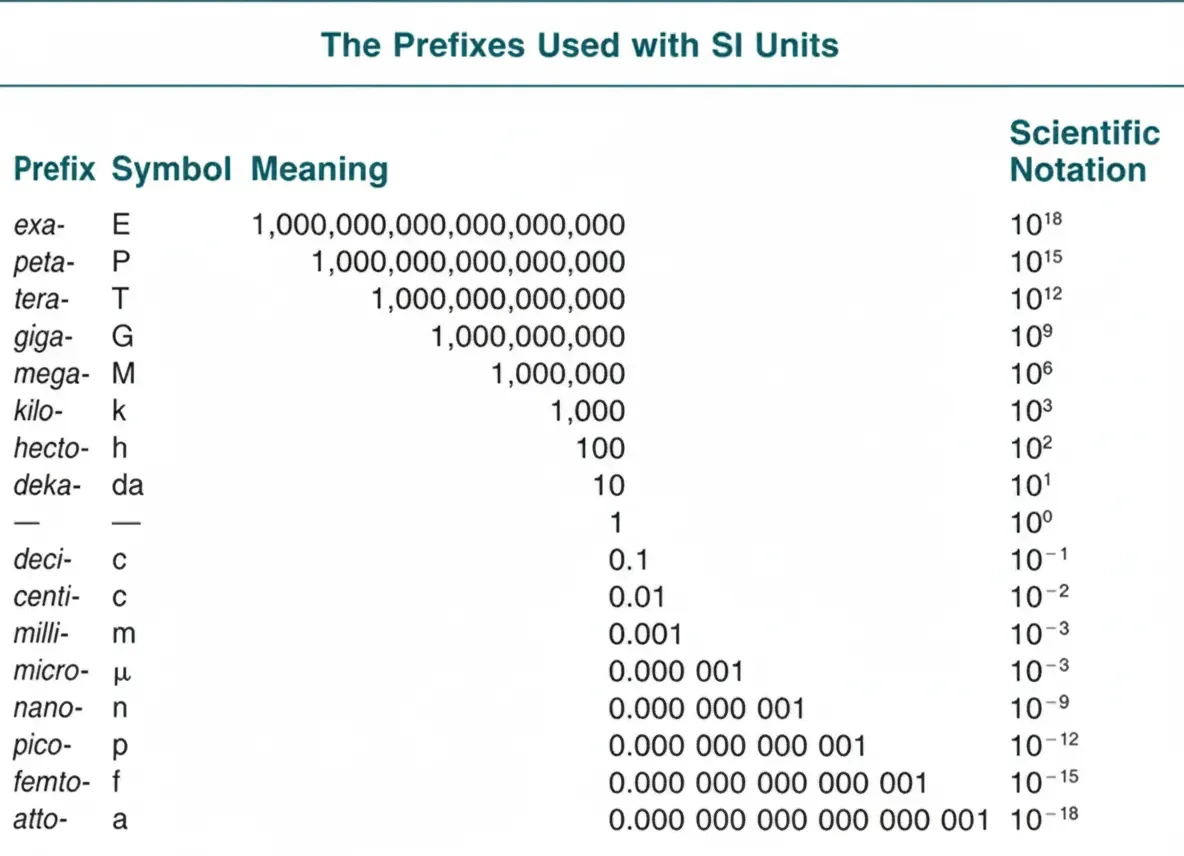
Task: Select the atto- scientific notation value
Action: (x=1045, y=819)
